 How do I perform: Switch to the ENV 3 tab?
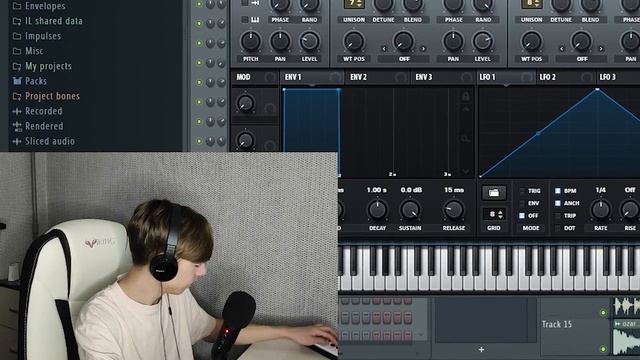(443, 77)
